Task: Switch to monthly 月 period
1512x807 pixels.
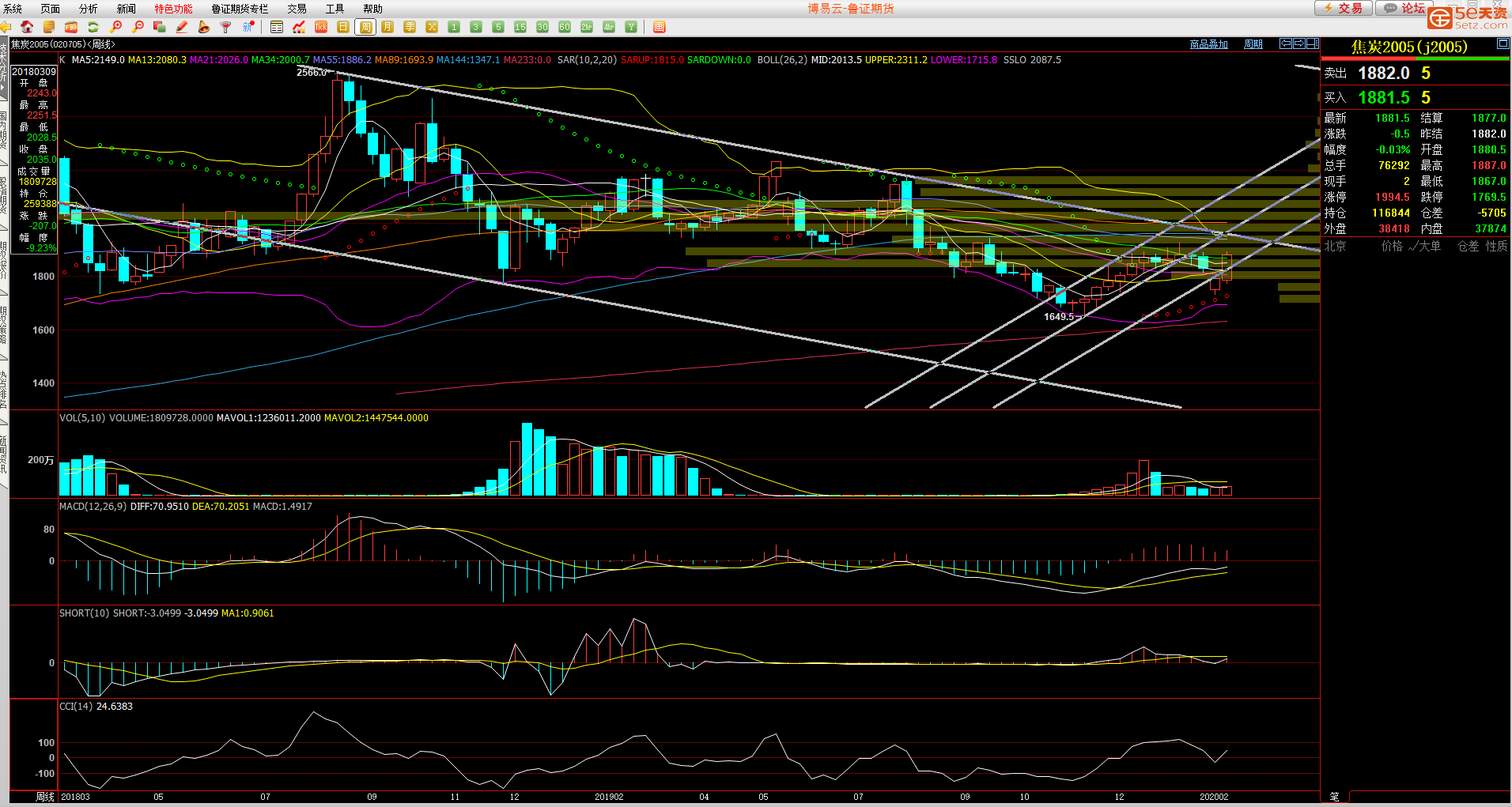Action: tap(387, 27)
